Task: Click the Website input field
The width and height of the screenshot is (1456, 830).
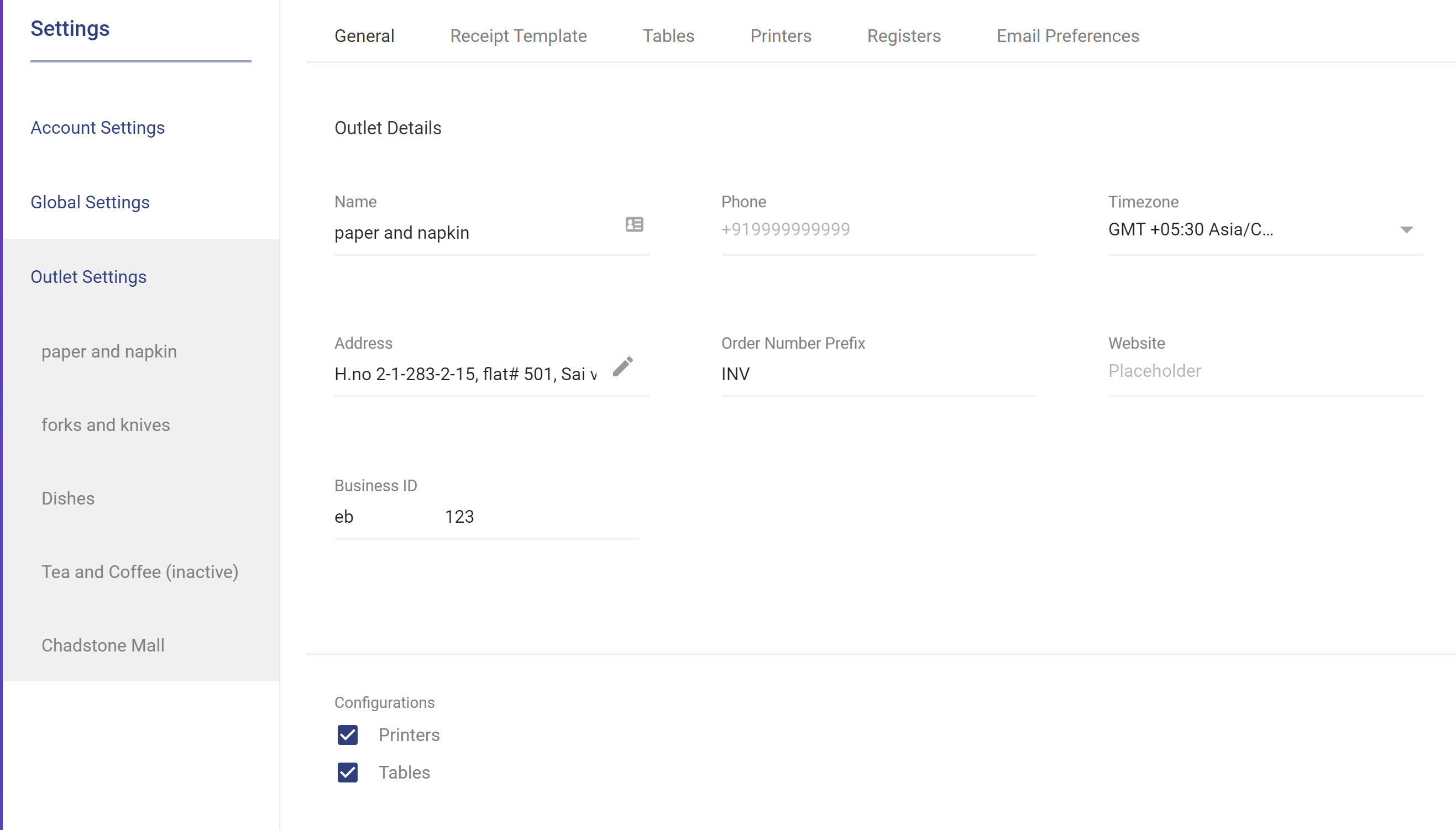Action: pos(1265,371)
